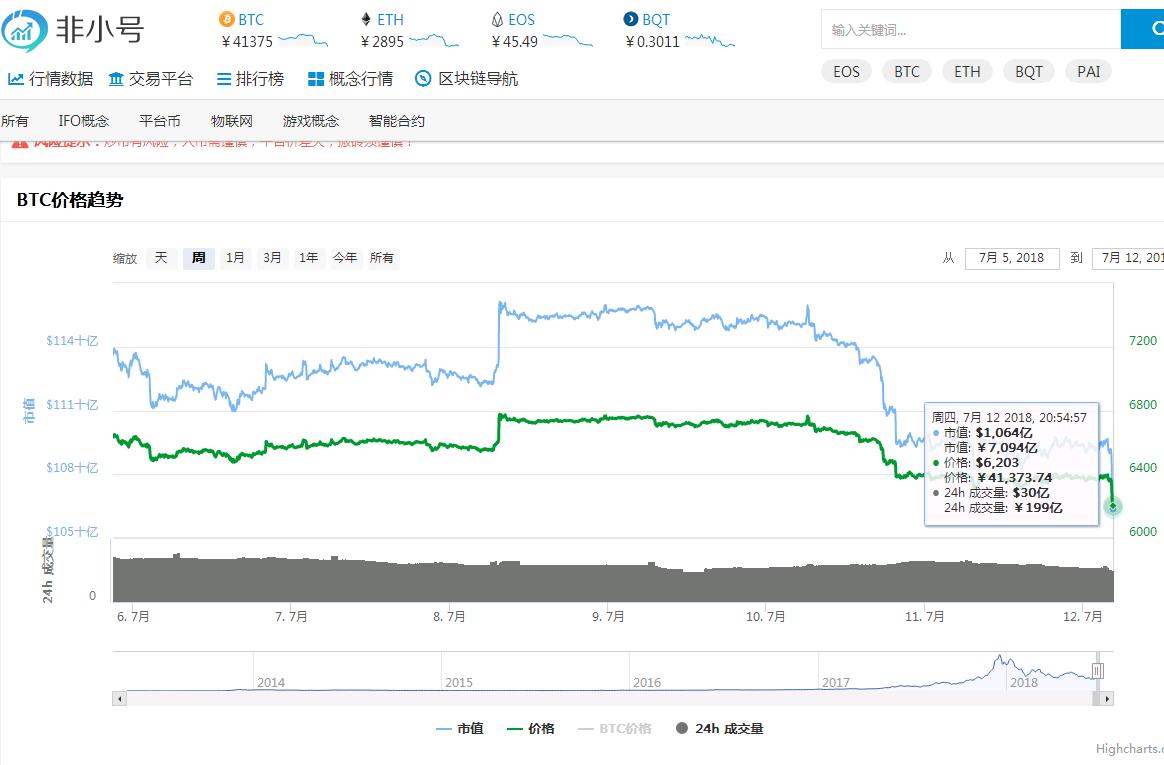The image size is (1164, 765).
Task: Toggle 市值 series in chart legend
Action: tap(460, 729)
